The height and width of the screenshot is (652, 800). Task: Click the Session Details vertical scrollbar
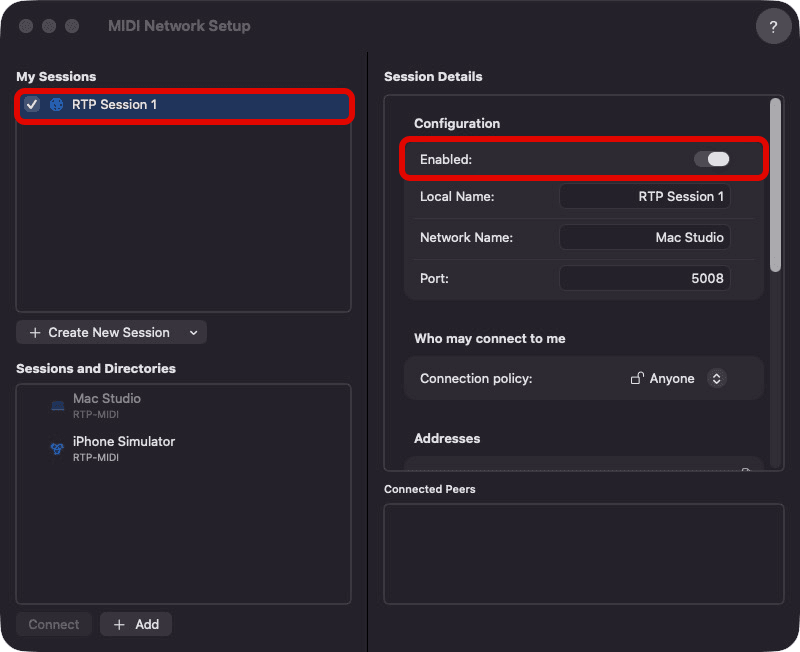click(776, 185)
